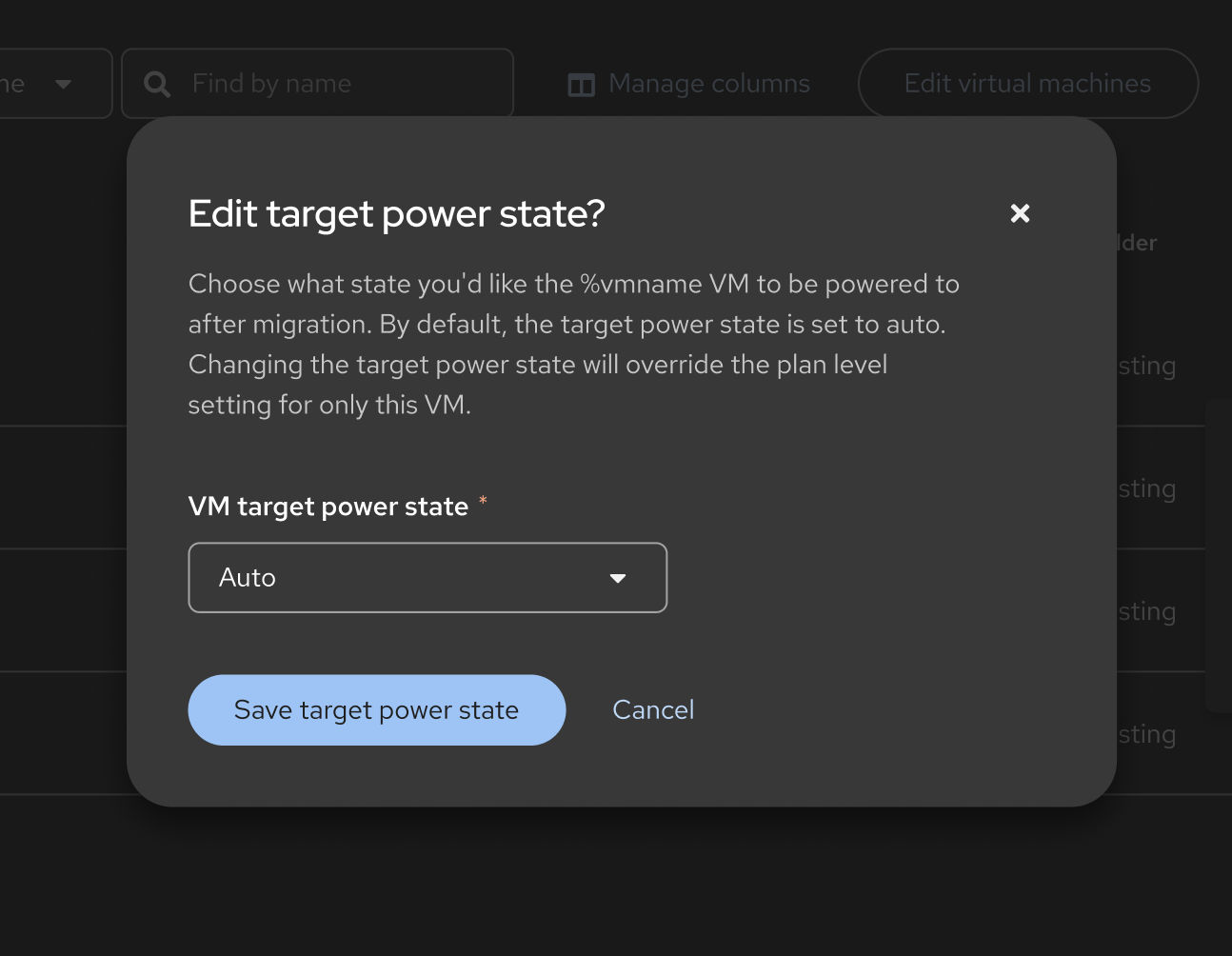Click the columns icon beside Manage columns
This screenshot has width=1232, height=956.
[581, 85]
